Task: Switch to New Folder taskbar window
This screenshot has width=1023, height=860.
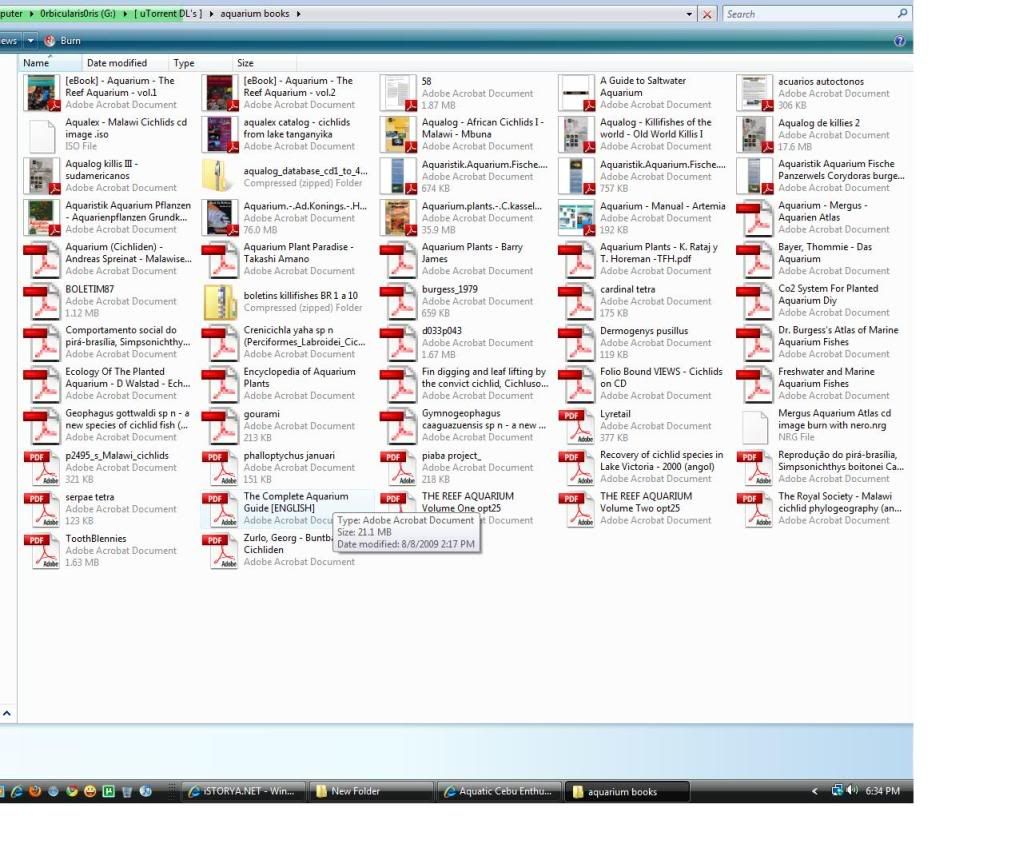Action: coord(369,791)
